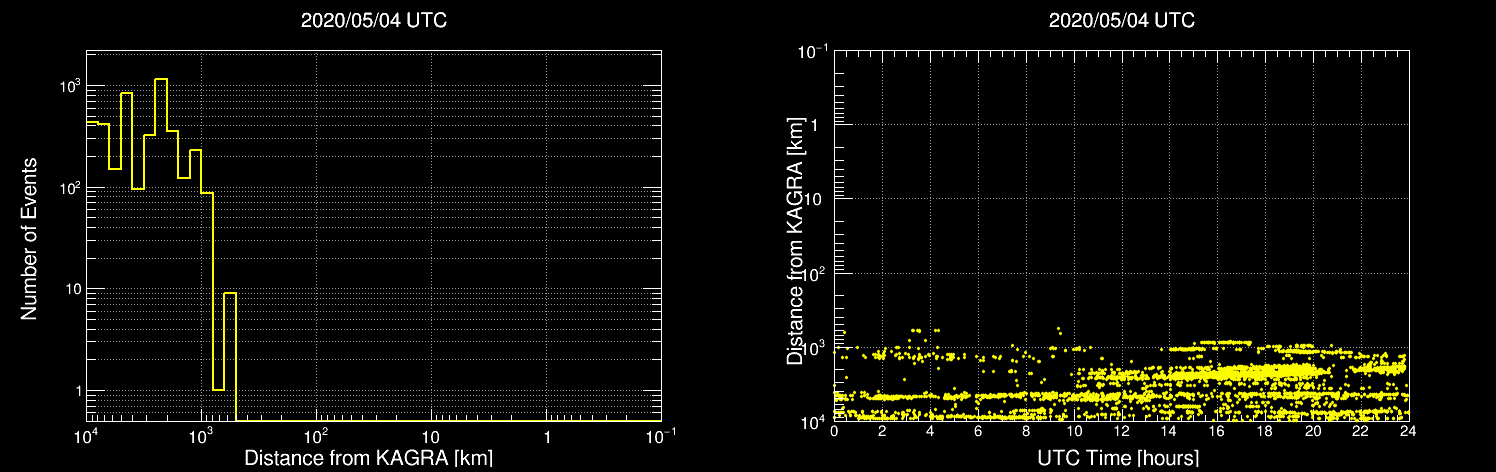Screen dimensions: 1496x472
Task: Click the 10^2 label on histogram x-axis
Action: 316,436
